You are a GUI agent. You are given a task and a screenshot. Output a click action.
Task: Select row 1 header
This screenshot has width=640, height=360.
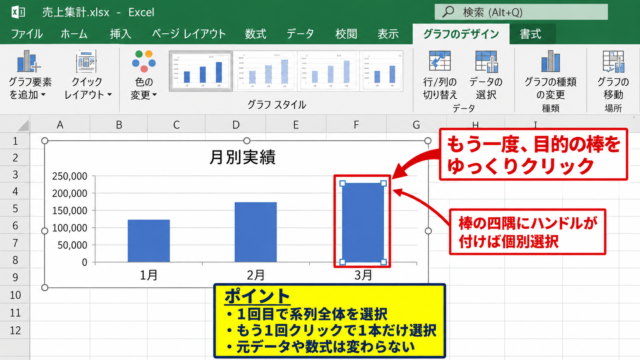pos(15,141)
